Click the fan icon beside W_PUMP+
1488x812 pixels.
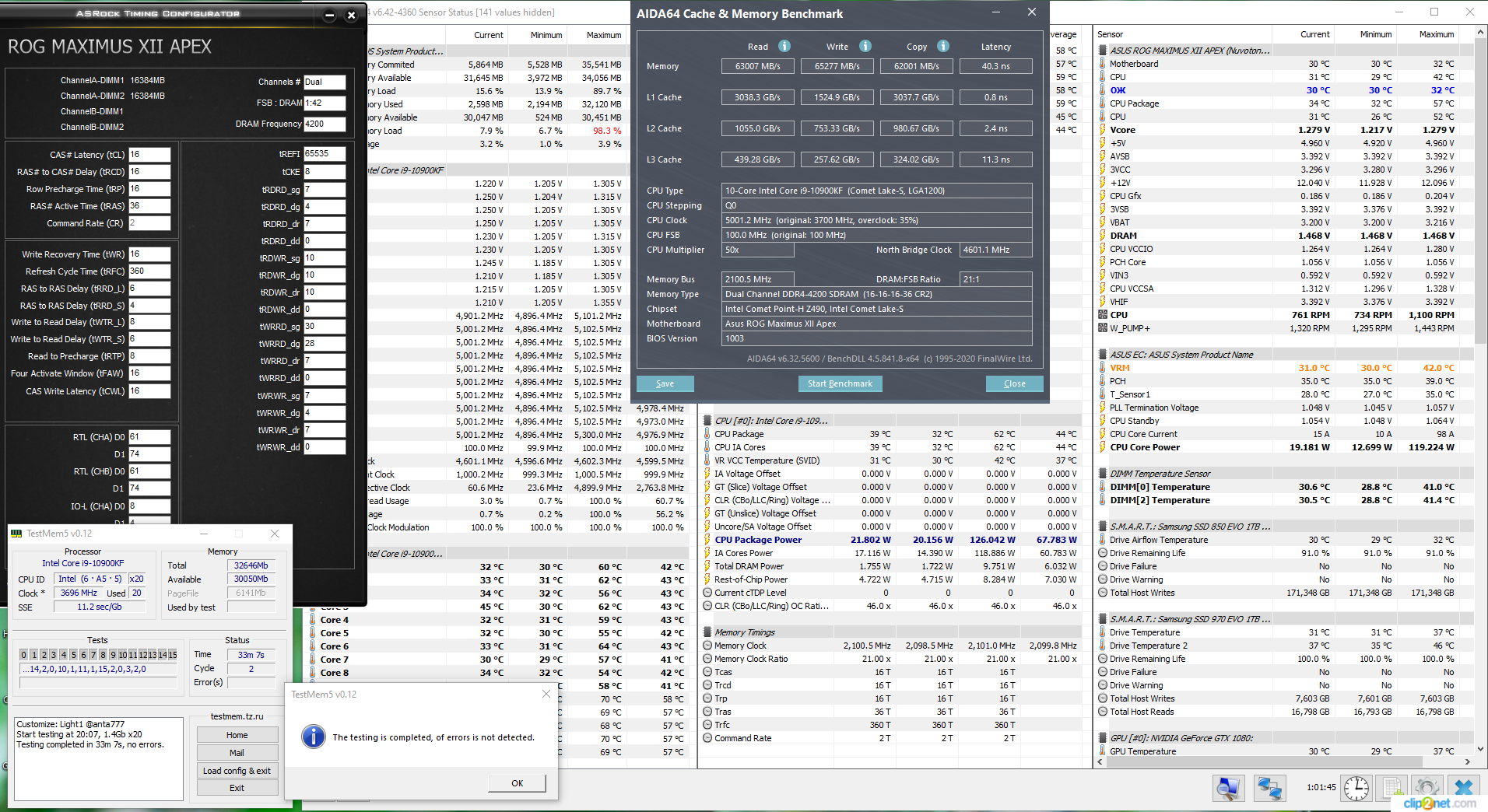tap(1103, 328)
